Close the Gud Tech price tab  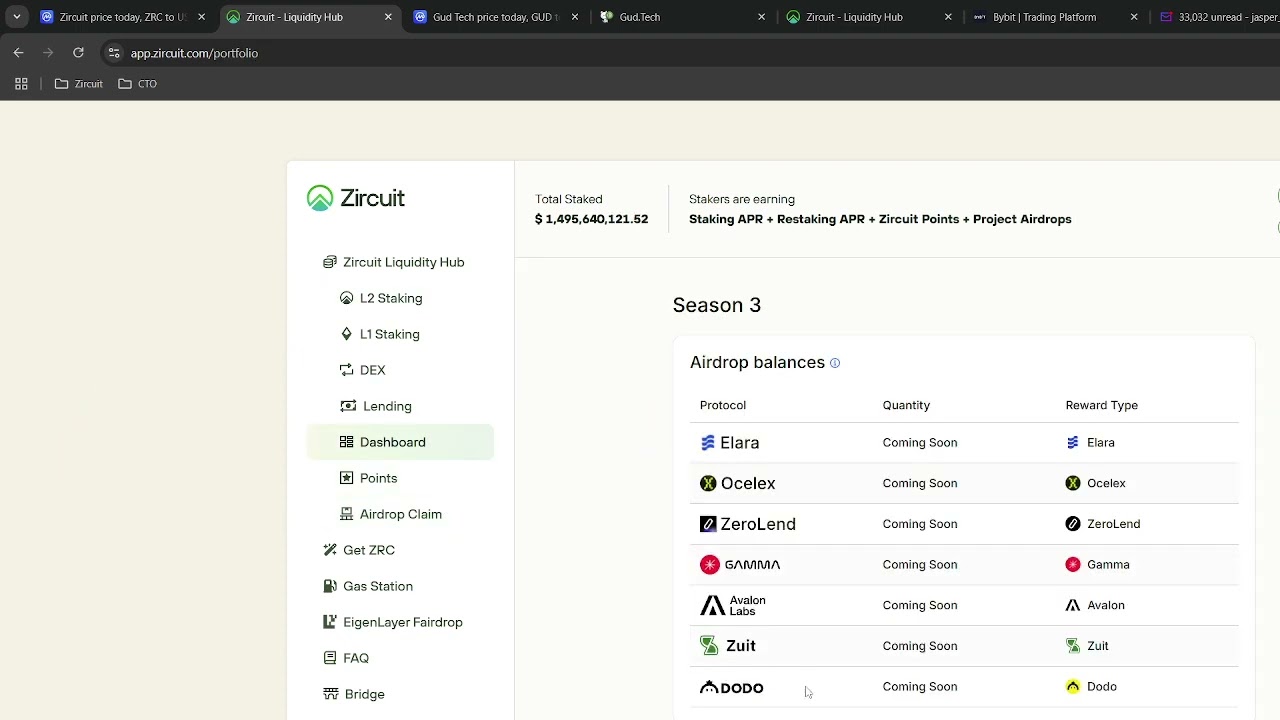tap(575, 17)
